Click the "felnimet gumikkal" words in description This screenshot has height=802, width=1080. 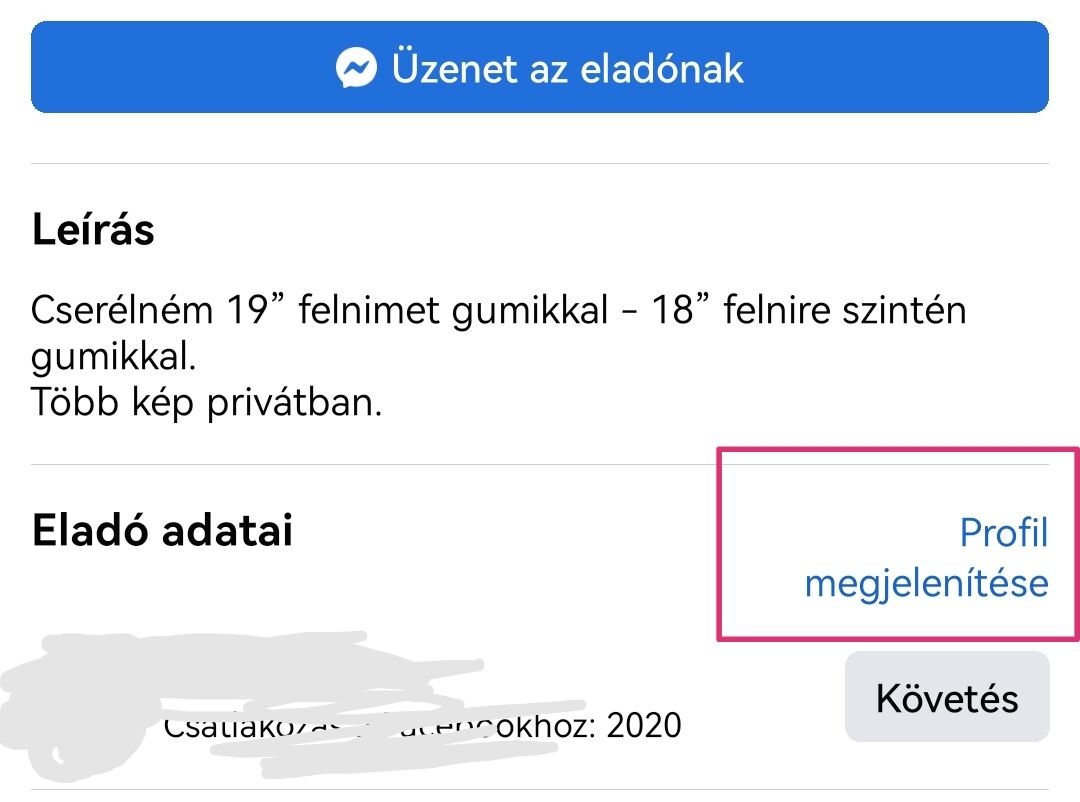coord(453,309)
